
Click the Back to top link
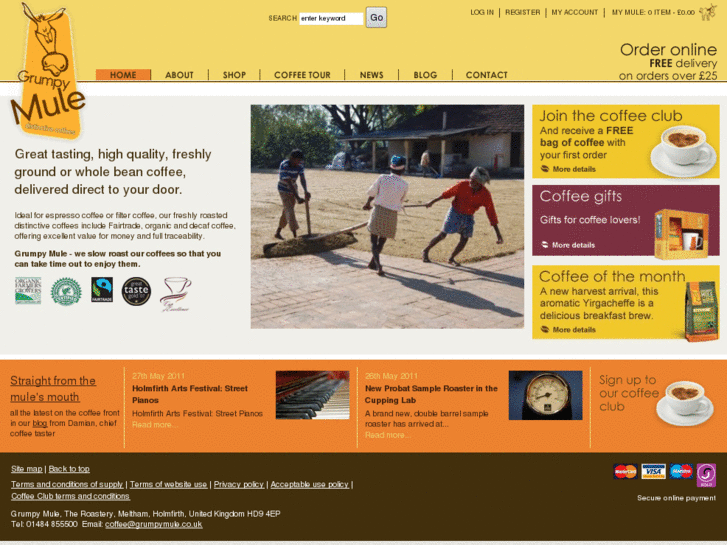click(69, 469)
